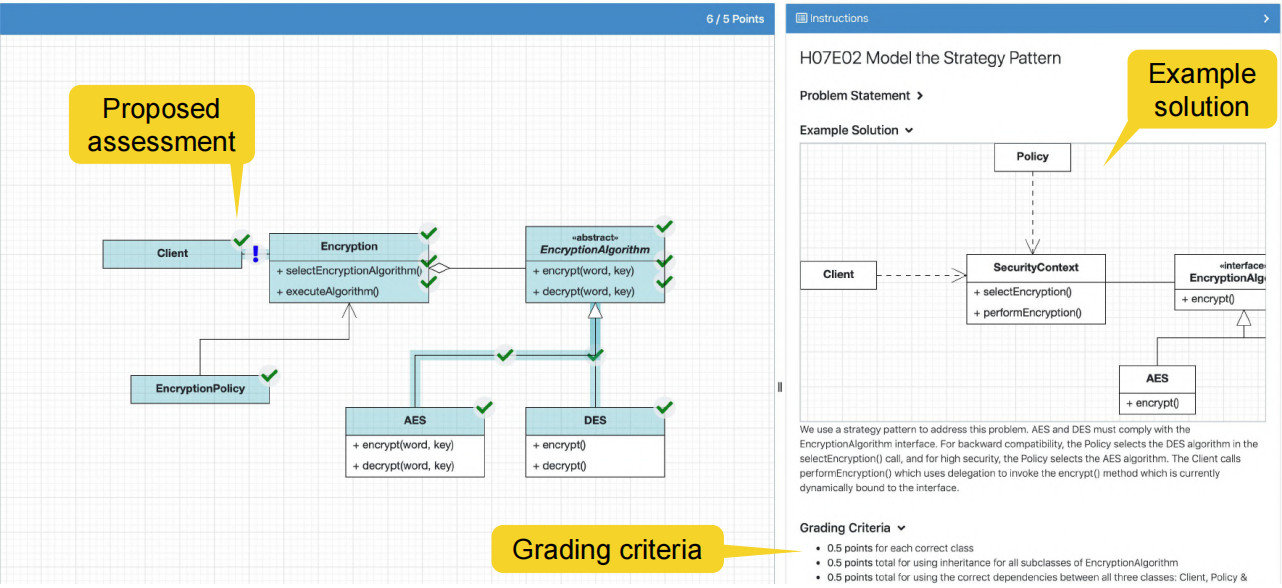Toggle the checkmark beside executeAlgorithm()
Image resolution: width=1282 pixels, height=588 pixels.
pos(428,283)
